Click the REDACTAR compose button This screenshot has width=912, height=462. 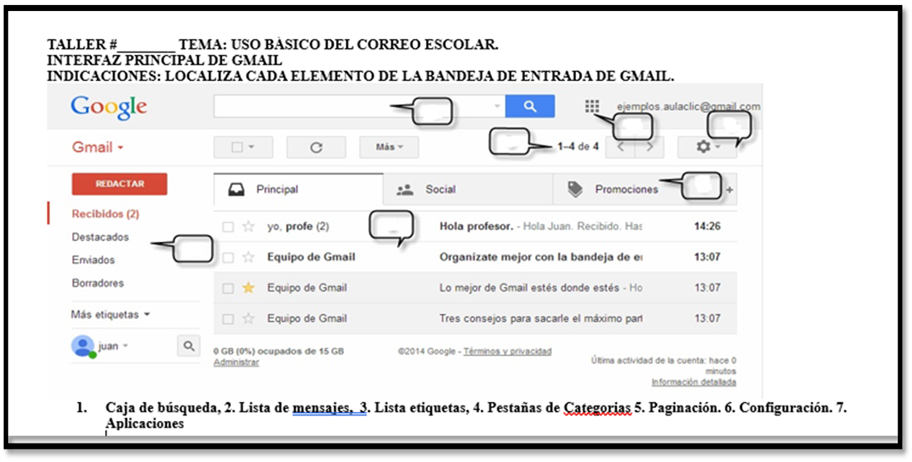[119, 184]
